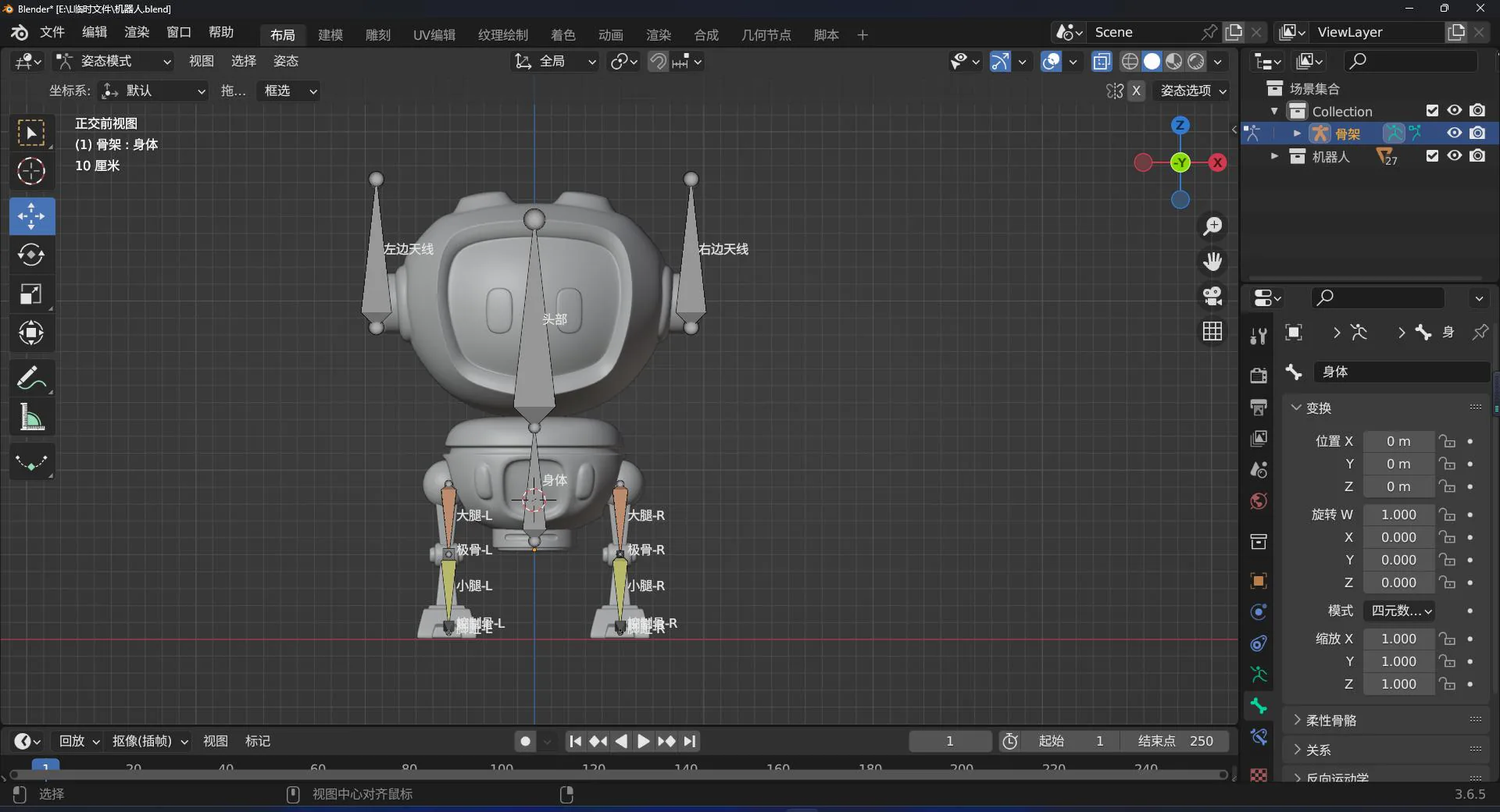Click the zoom magnifier viewport icon
The image size is (1500, 812).
(x=1212, y=226)
